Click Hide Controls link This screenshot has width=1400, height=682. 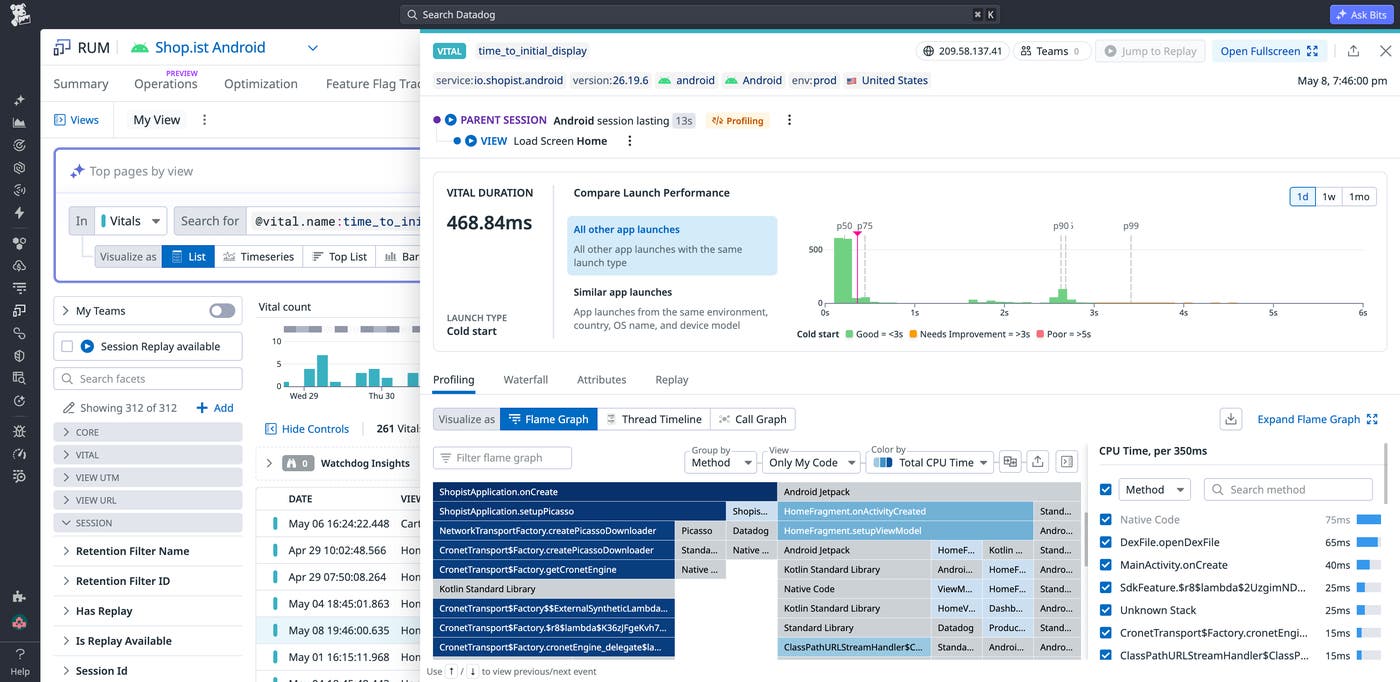307,429
